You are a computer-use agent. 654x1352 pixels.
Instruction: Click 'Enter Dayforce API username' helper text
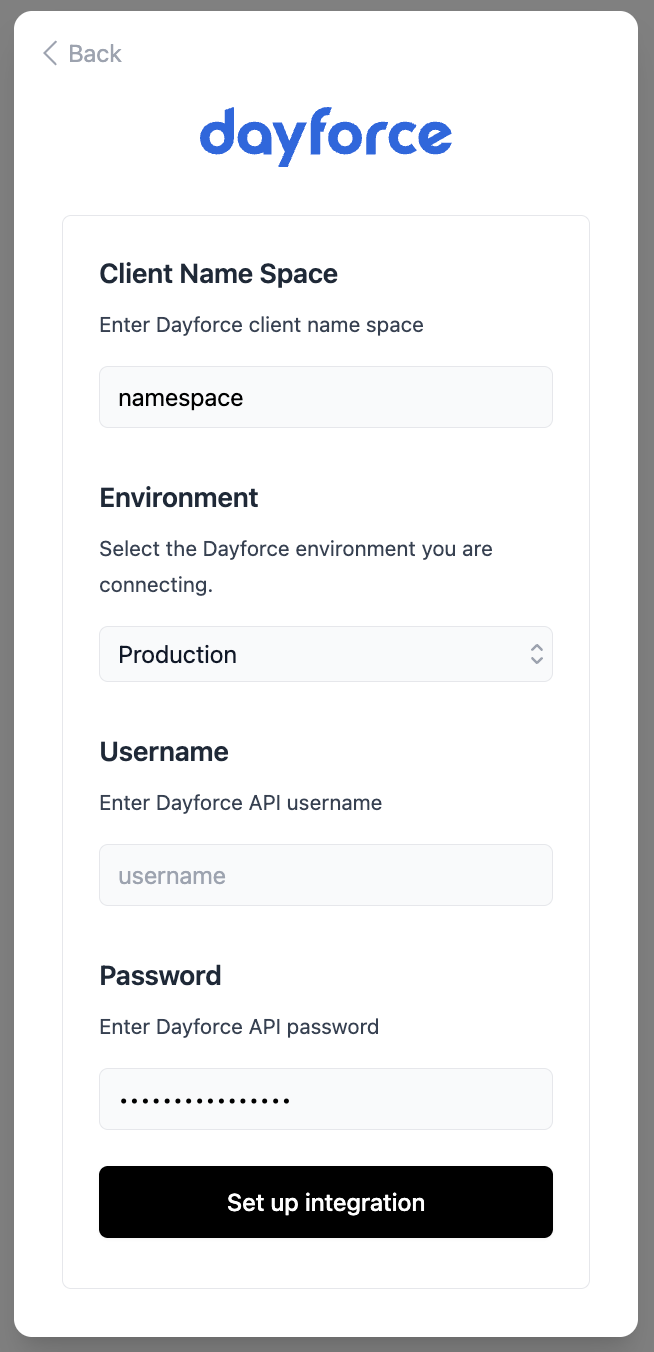[x=240, y=803]
